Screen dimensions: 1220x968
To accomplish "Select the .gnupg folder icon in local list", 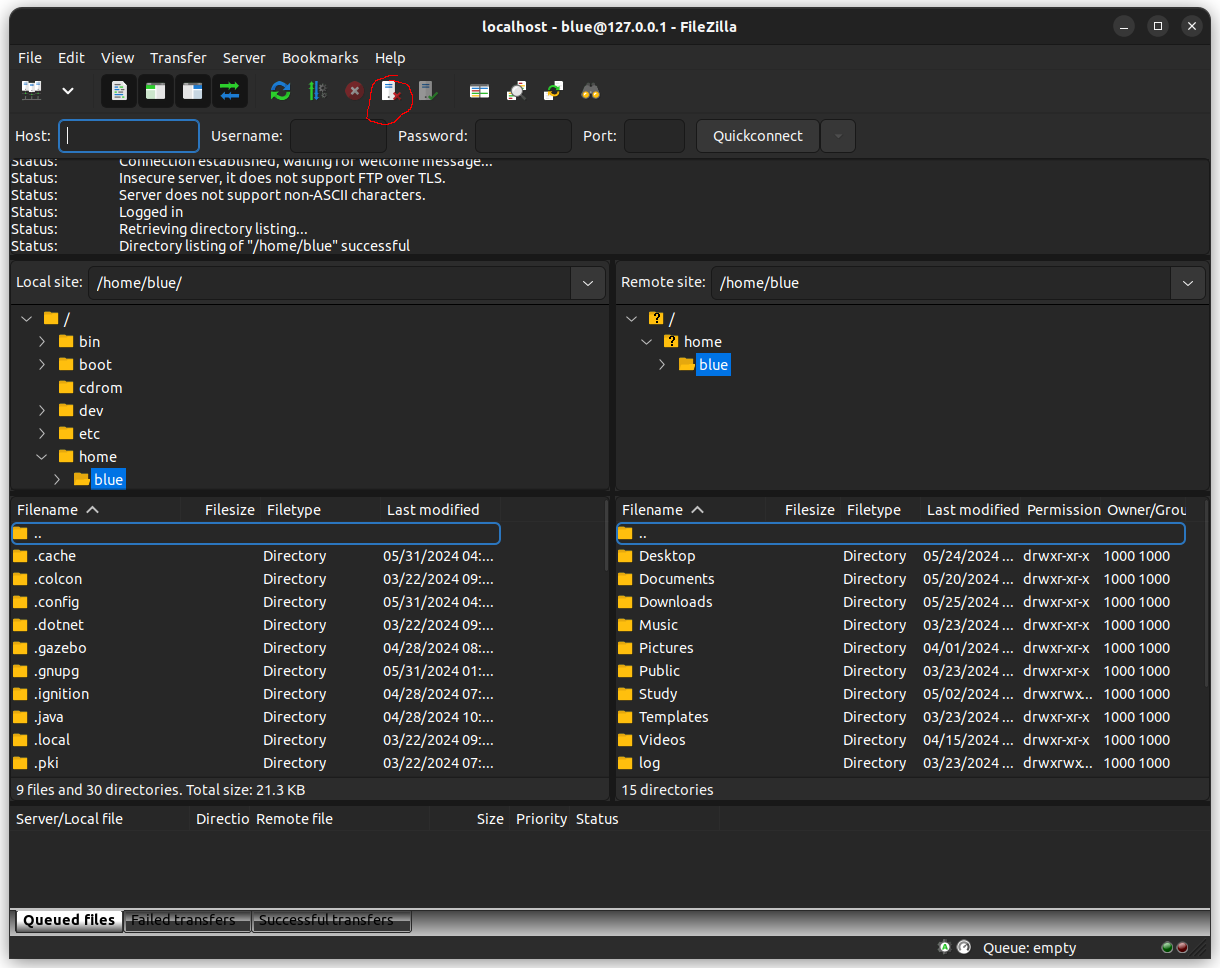I will pyautogui.click(x=21, y=671).
